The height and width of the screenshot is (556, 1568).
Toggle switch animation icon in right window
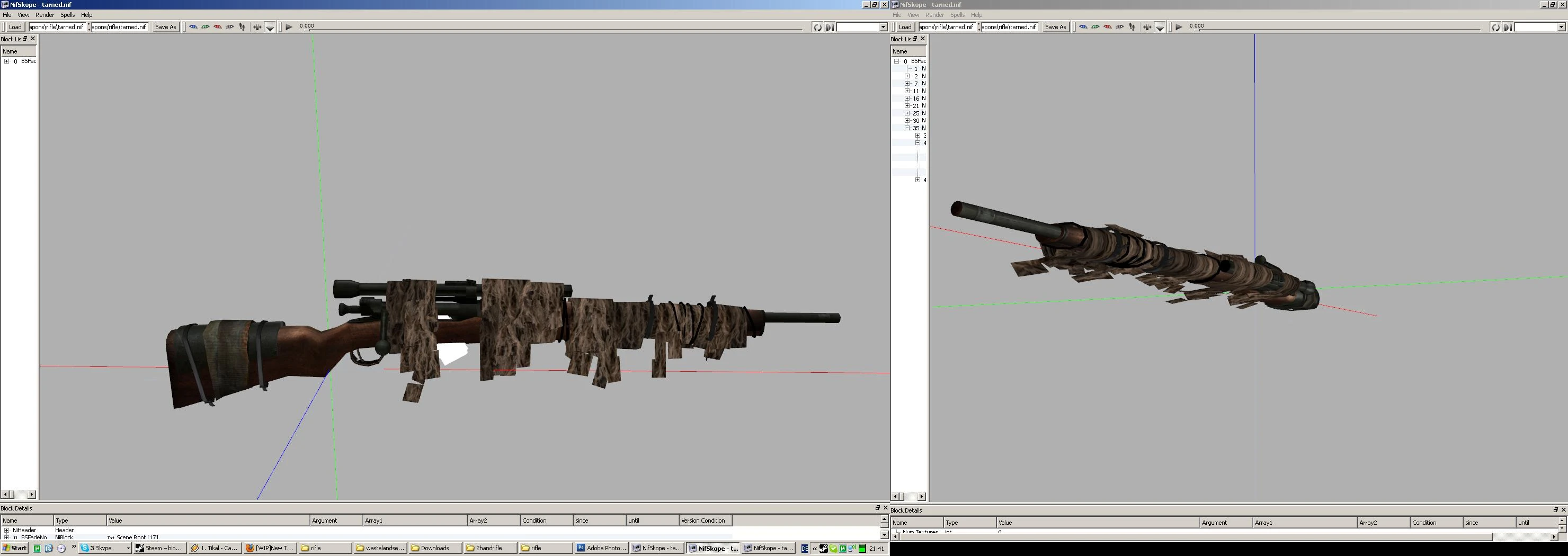pyautogui.click(x=1508, y=28)
